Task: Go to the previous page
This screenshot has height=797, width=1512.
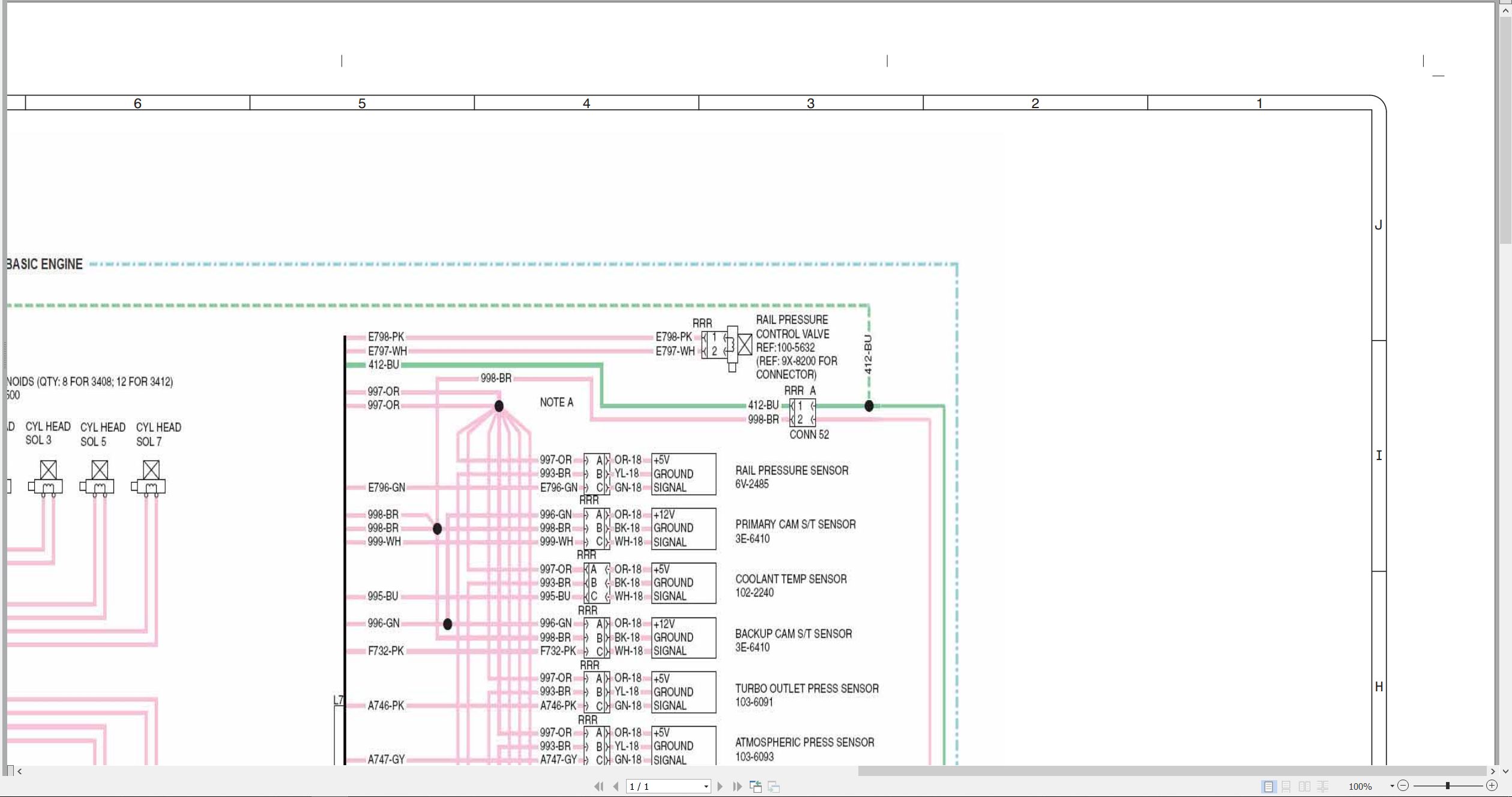Action: click(x=615, y=786)
